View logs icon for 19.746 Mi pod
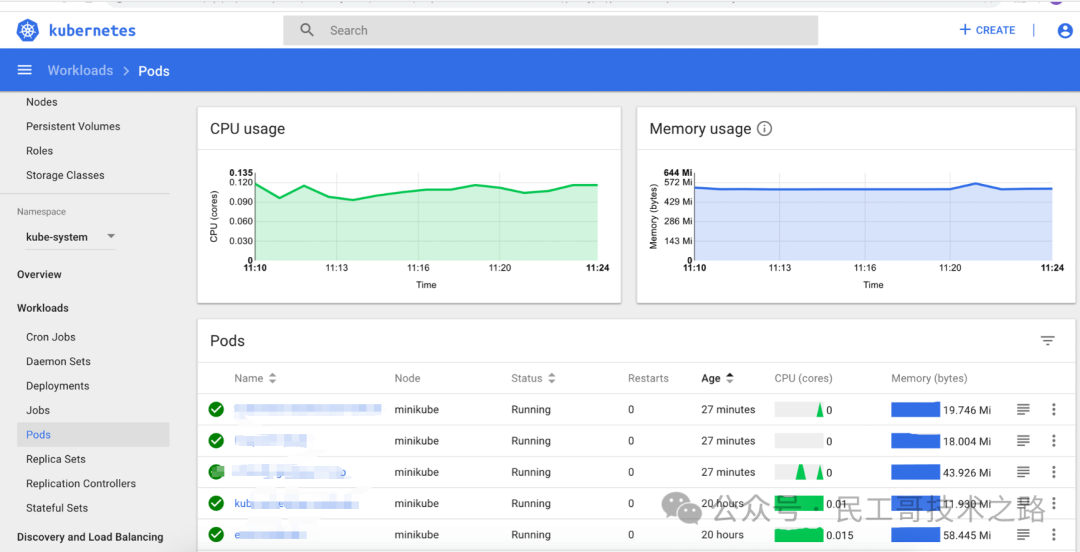Screen dimensions: 1080x552 (1024, 409)
